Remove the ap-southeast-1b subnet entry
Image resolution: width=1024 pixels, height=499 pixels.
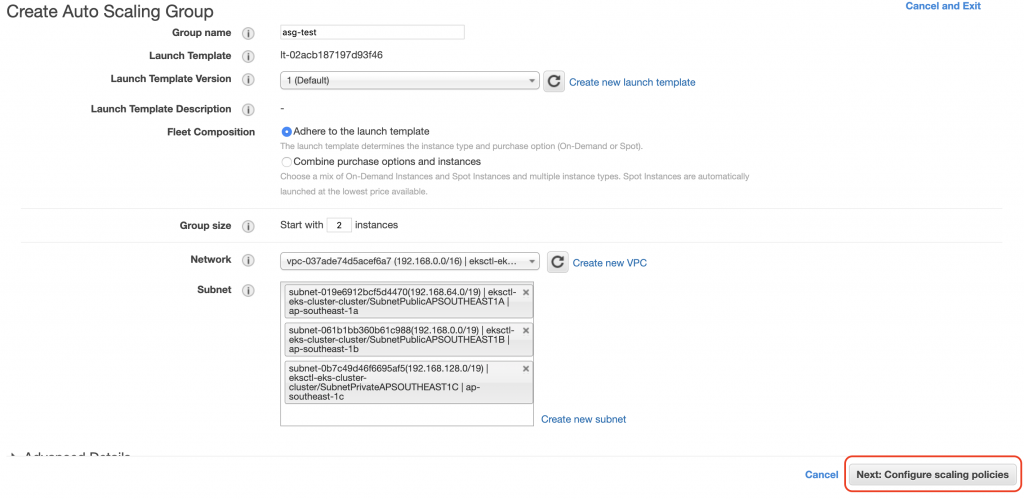[526, 330]
